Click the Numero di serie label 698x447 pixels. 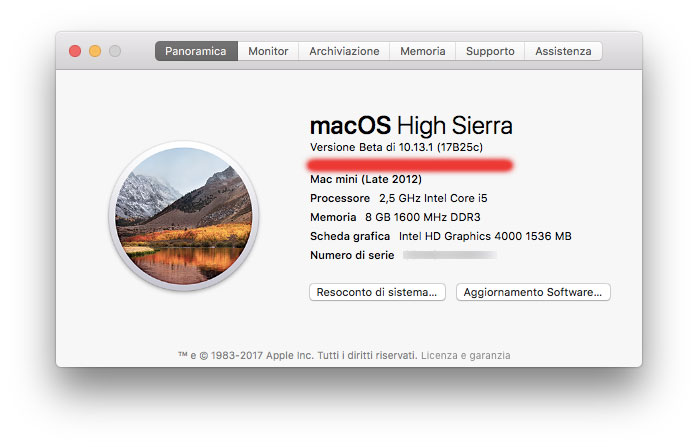tap(352, 255)
